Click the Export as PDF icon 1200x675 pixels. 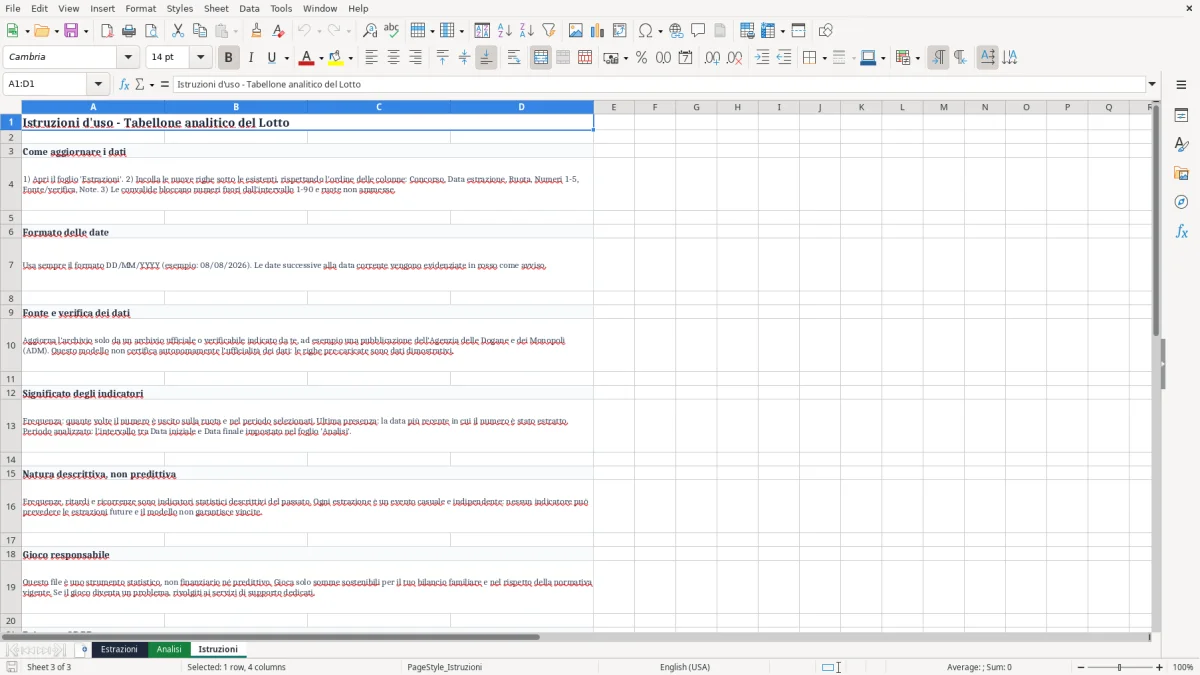[x=107, y=31]
